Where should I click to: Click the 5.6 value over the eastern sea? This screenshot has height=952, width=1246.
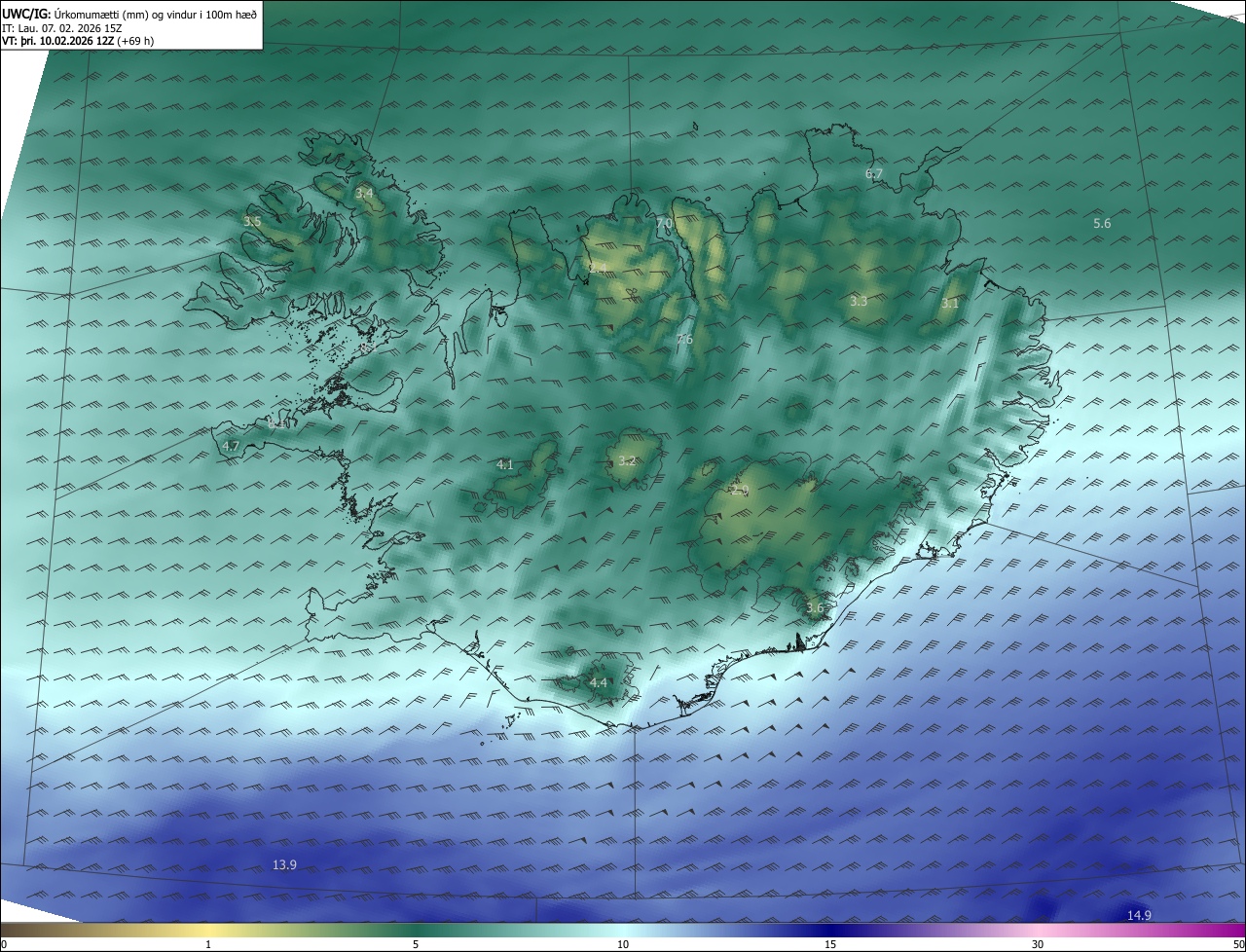click(1102, 224)
